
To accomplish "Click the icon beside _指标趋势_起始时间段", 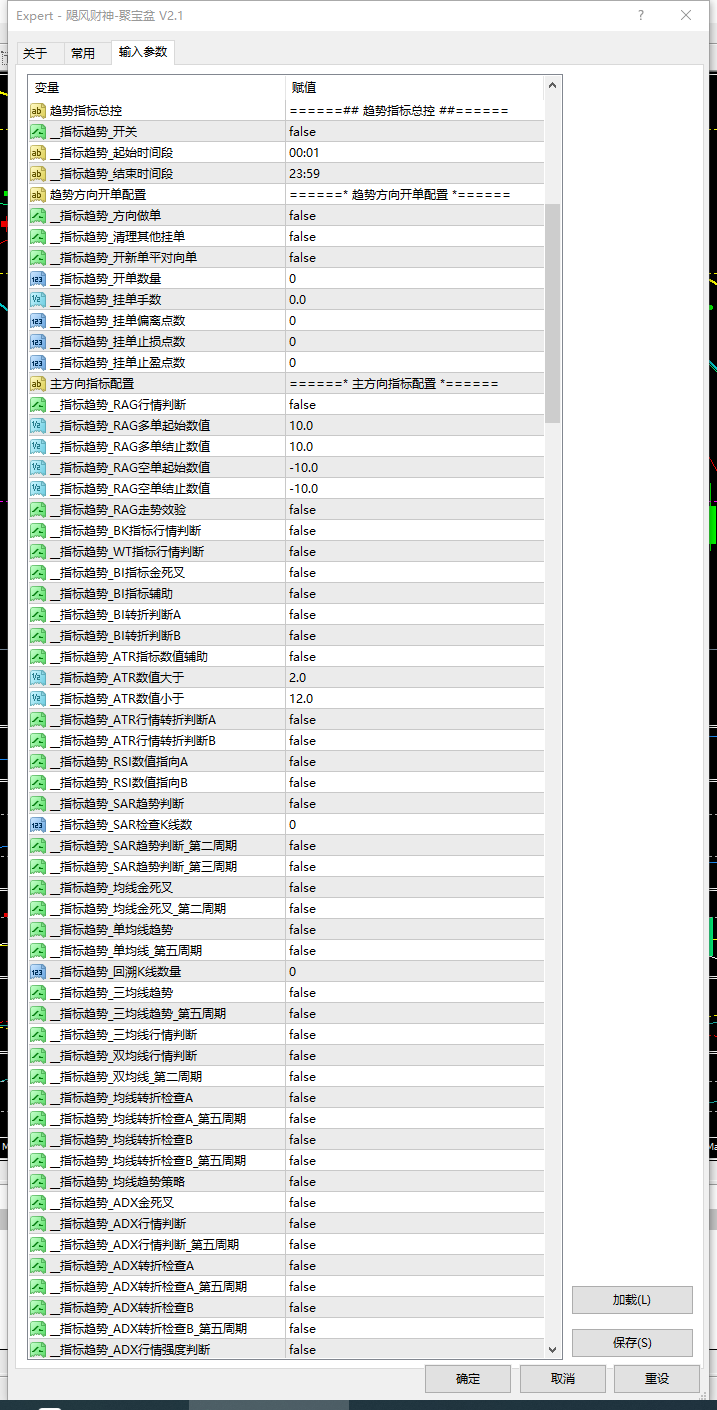I will [37, 153].
